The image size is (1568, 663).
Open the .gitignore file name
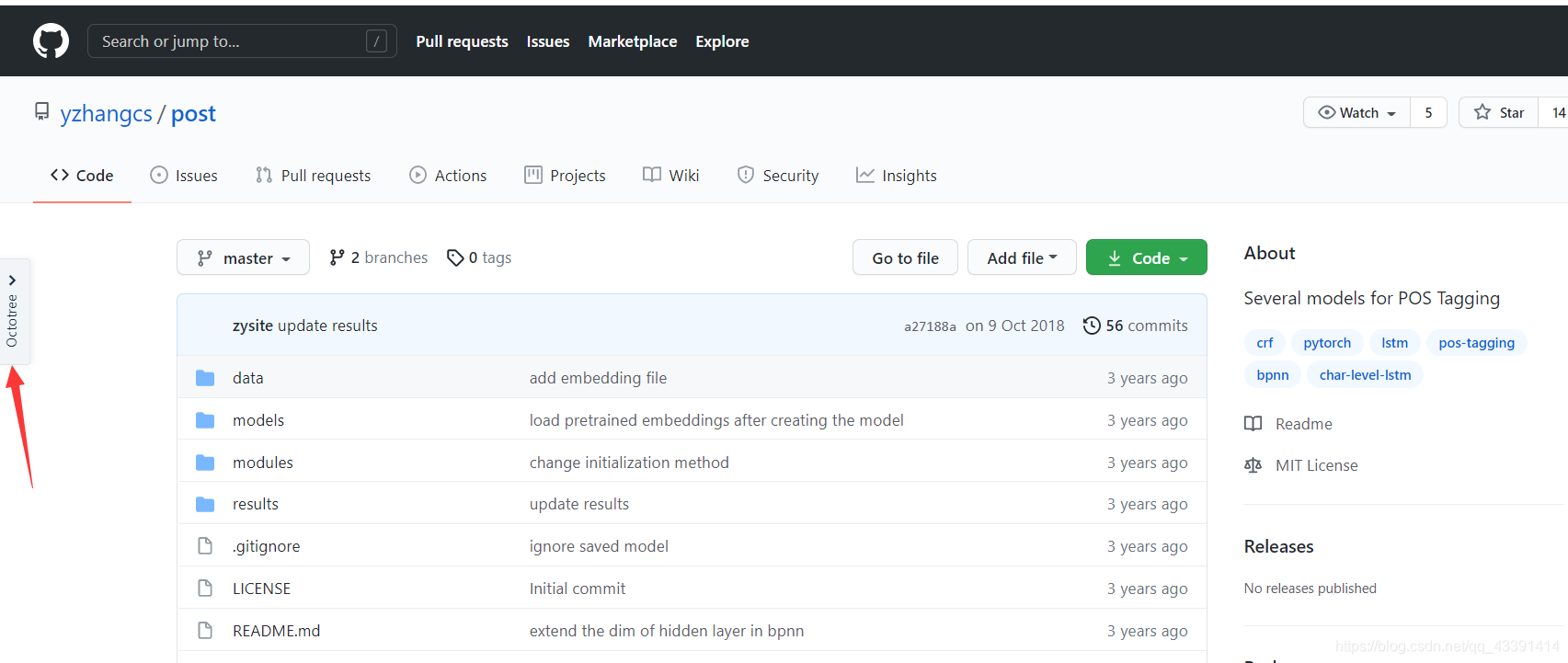tap(266, 546)
